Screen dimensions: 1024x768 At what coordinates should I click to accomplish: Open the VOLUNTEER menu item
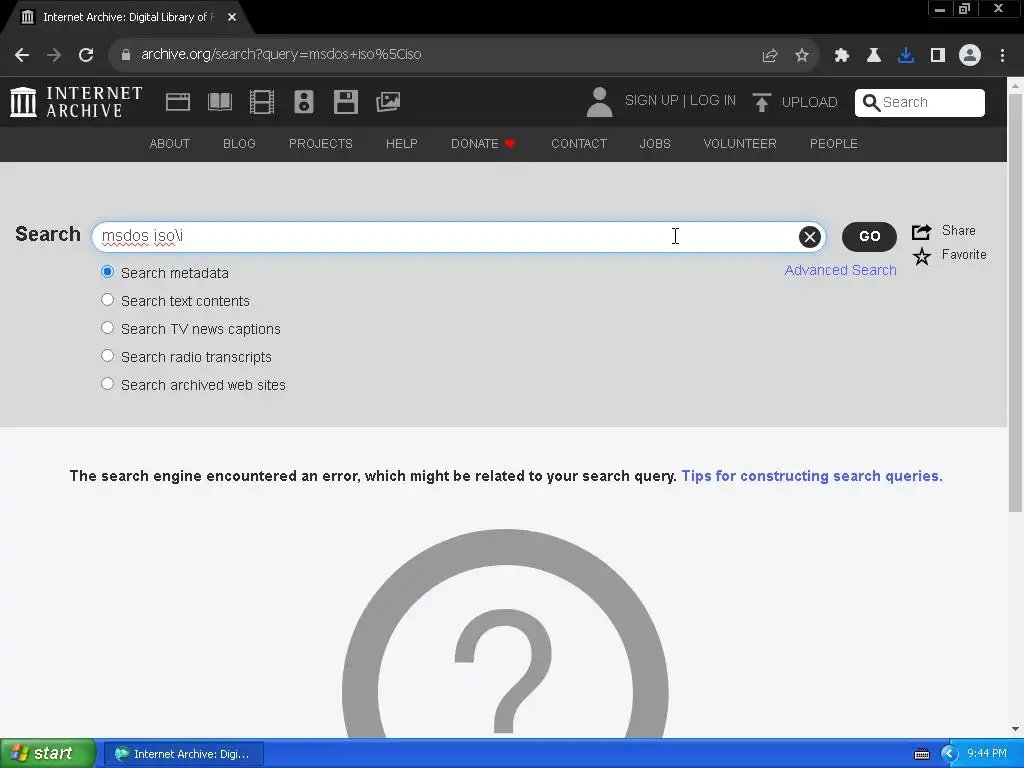(740, 144)
